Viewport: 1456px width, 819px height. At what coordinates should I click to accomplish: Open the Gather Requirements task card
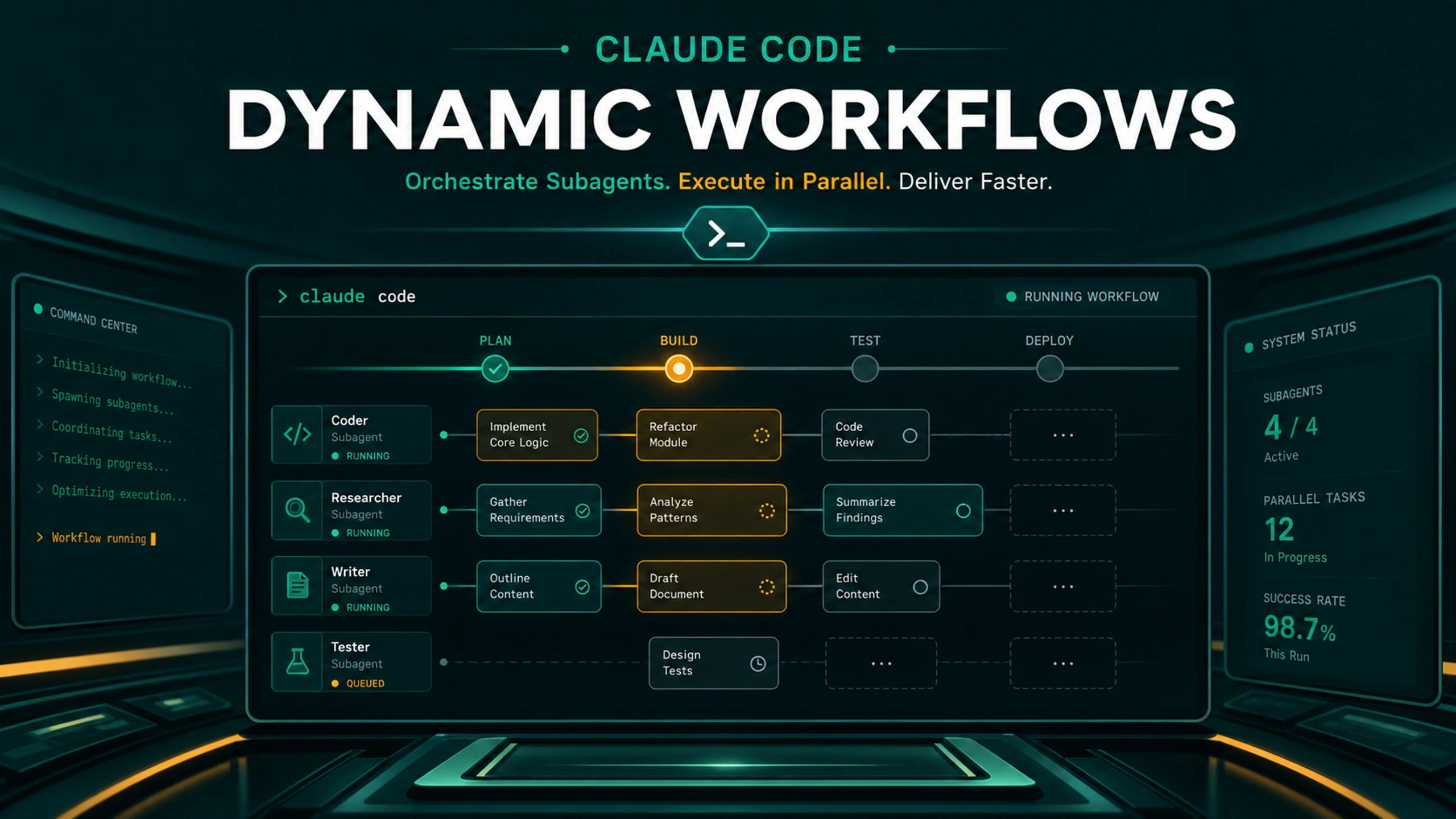[x=539, y=510]
